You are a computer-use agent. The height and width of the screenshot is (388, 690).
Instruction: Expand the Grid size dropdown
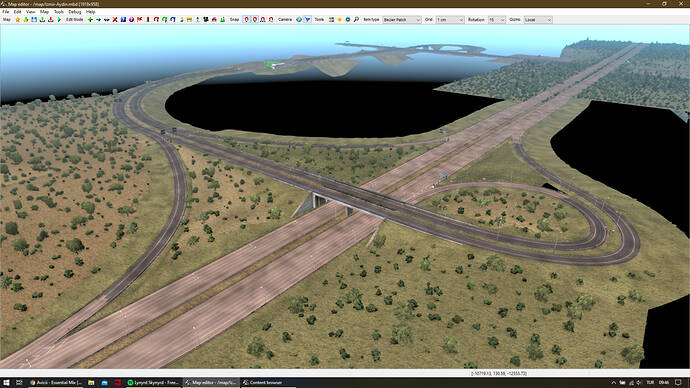pos(450,20)
